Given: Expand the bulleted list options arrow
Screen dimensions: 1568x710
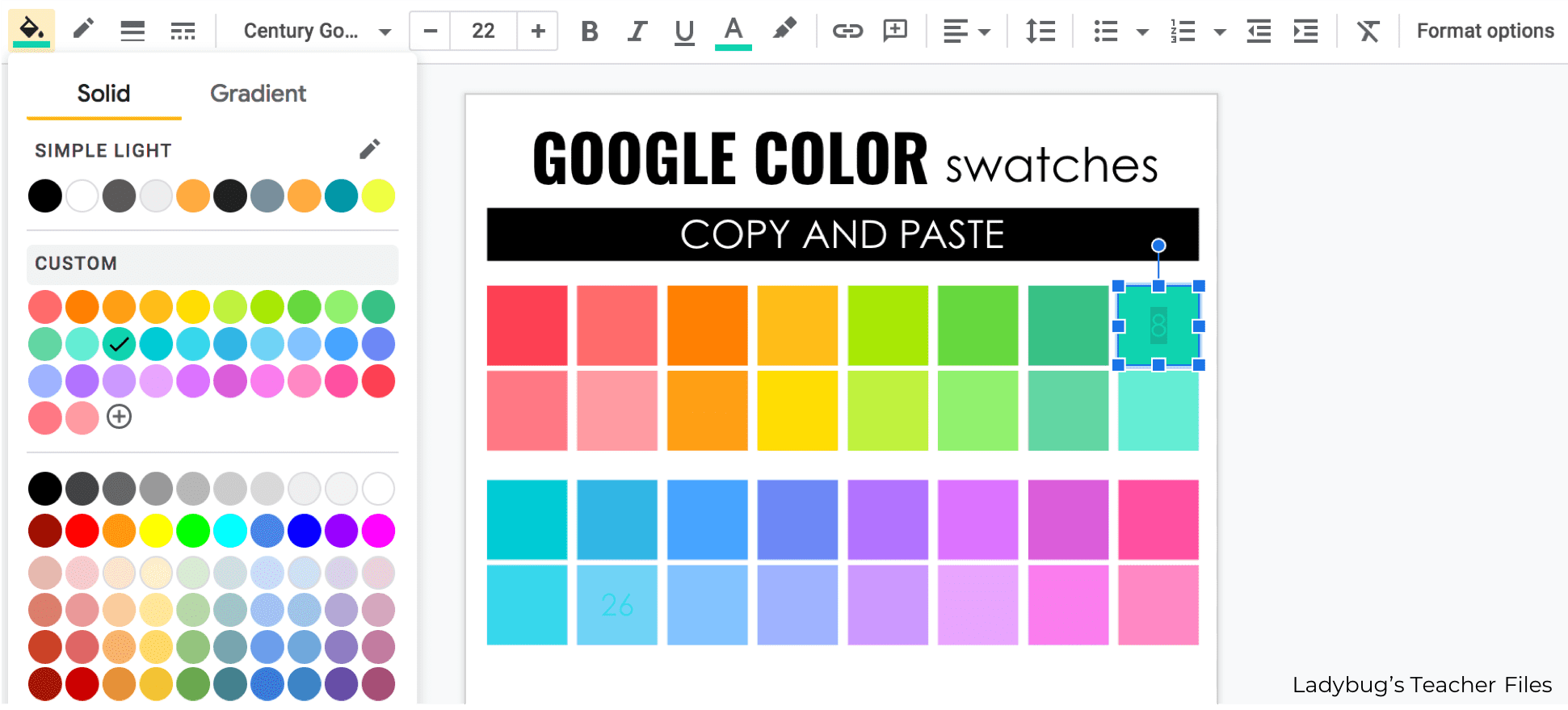Looking at the screenshot, I should (x=1142, y=32).
